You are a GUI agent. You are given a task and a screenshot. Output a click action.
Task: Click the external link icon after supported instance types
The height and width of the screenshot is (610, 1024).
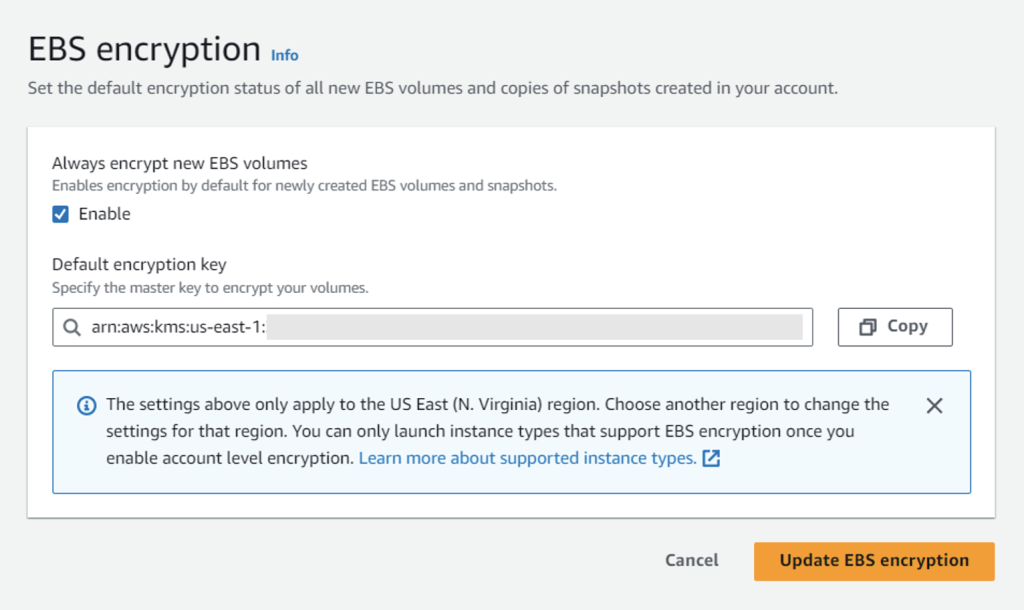click(x=710, y=458)
